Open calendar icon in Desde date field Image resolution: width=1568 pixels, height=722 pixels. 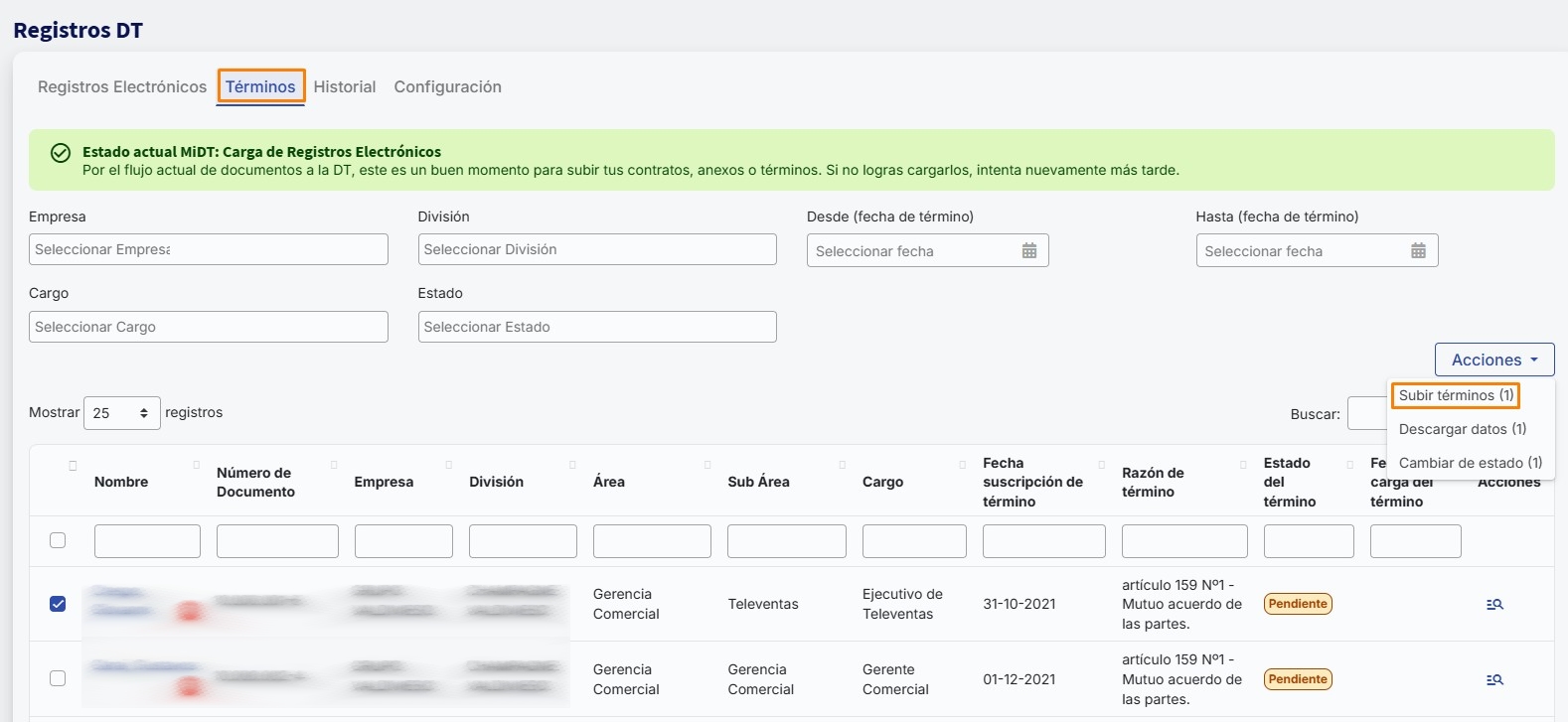(x=1028, y=251)
